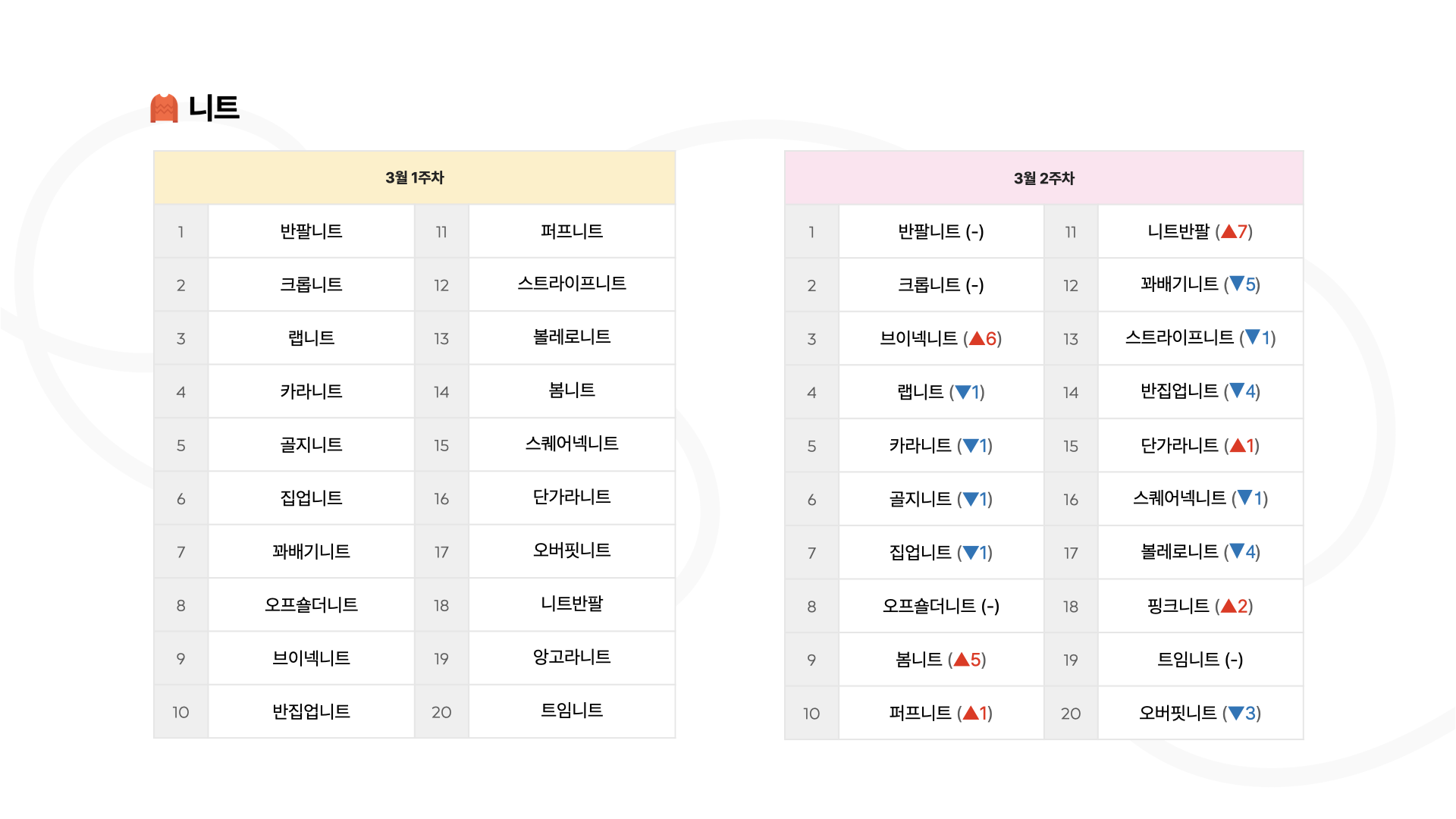Screen dimensions: 1456x819
Task: Click 크롭니트 (-) in the 3월 2주차 table
Action: (941, 285)
